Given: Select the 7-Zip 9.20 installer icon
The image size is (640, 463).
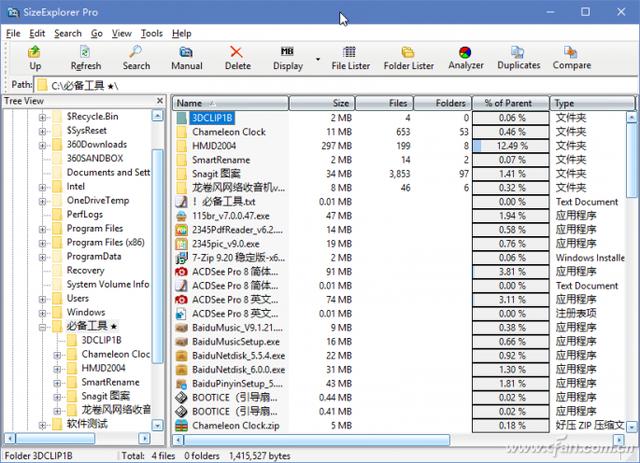Looking at the screenshot, I should coord(181,258).
